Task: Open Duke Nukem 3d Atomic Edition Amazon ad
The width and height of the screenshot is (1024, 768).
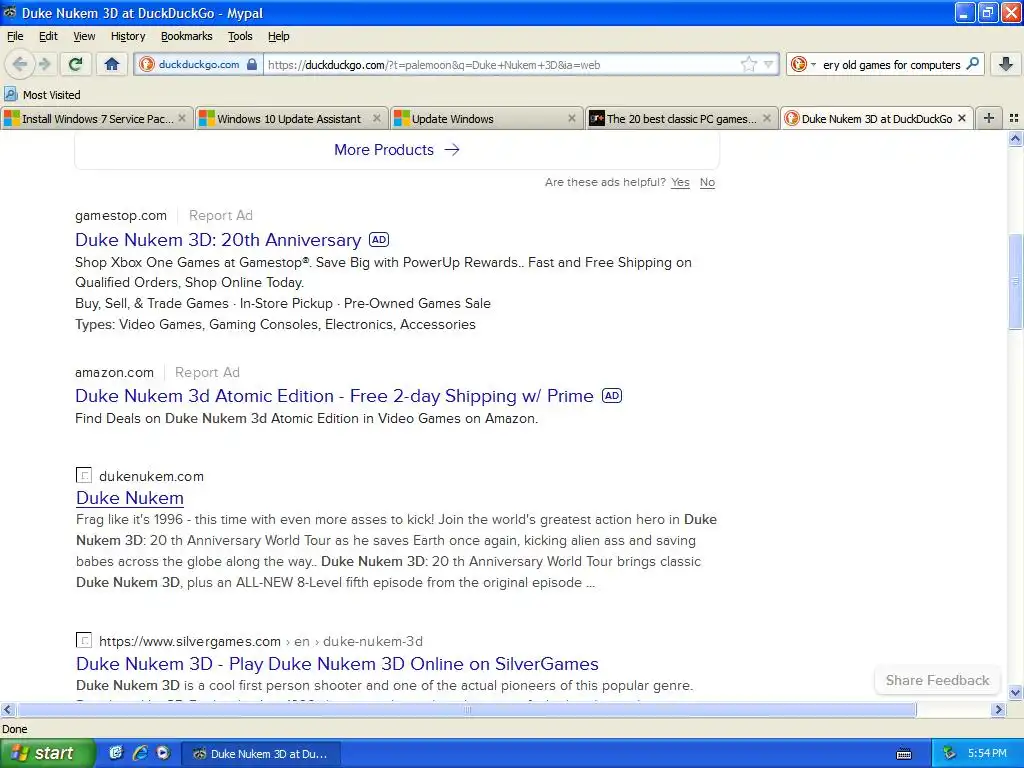Action: point(334,396)
